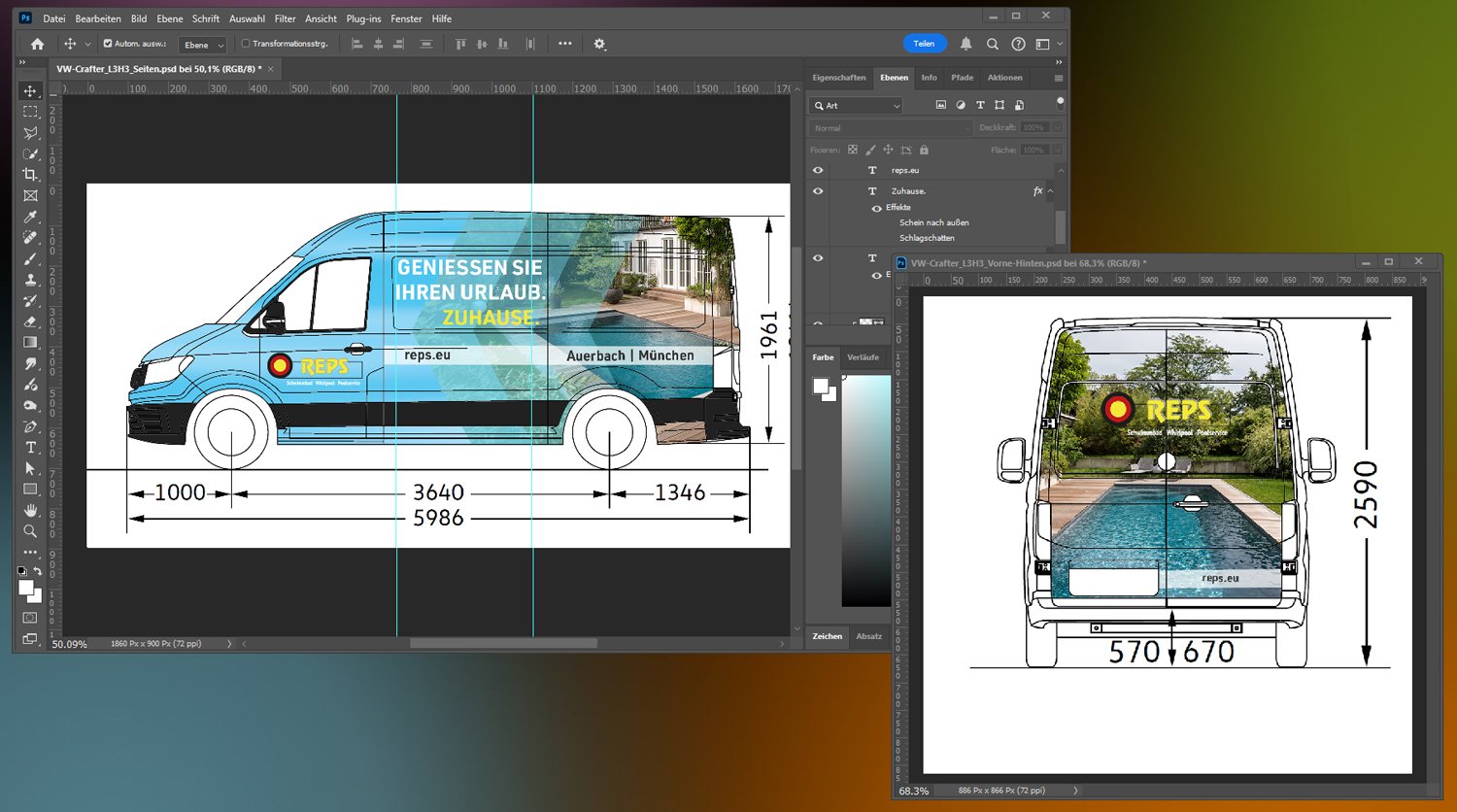Select the Brush tool
The image size is (1457, 812).
(x=30, y=258)
